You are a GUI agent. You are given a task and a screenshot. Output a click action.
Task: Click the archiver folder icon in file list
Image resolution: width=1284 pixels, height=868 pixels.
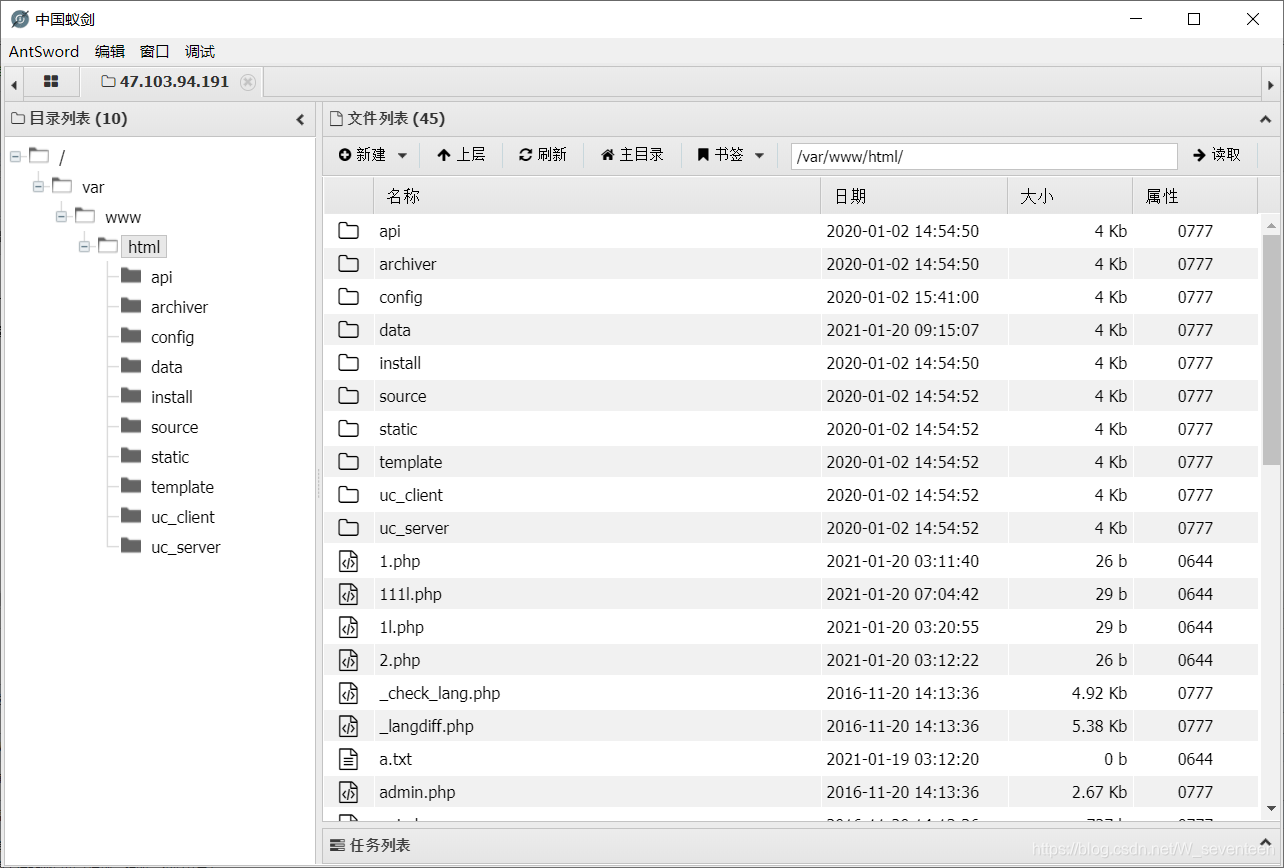[x=348, y=264]
